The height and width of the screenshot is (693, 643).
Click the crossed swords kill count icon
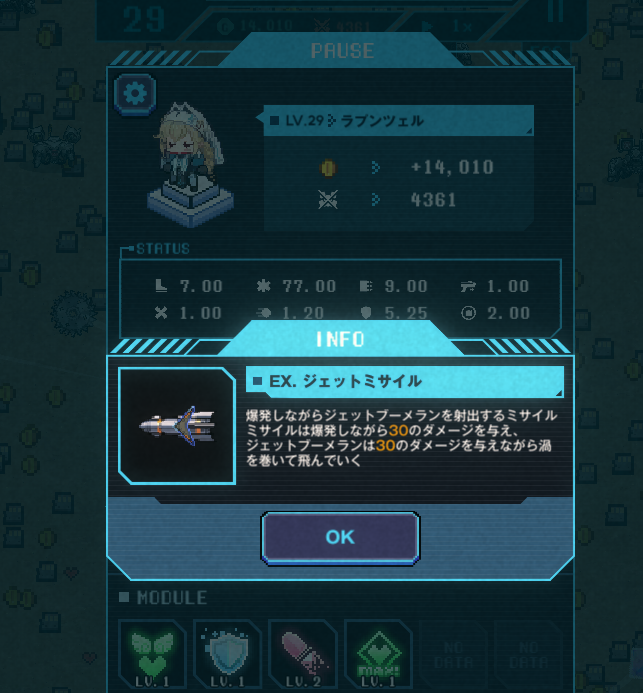tap(328, 200)
